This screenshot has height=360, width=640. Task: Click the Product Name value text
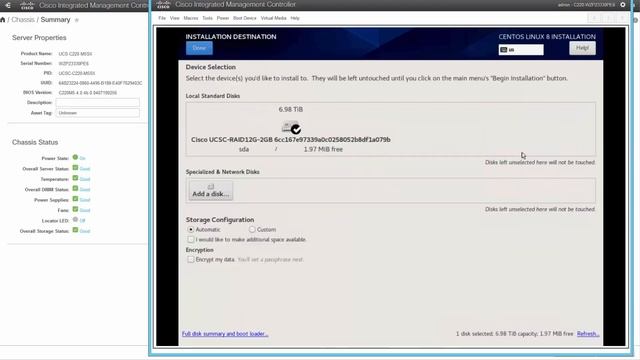point(76,54)
